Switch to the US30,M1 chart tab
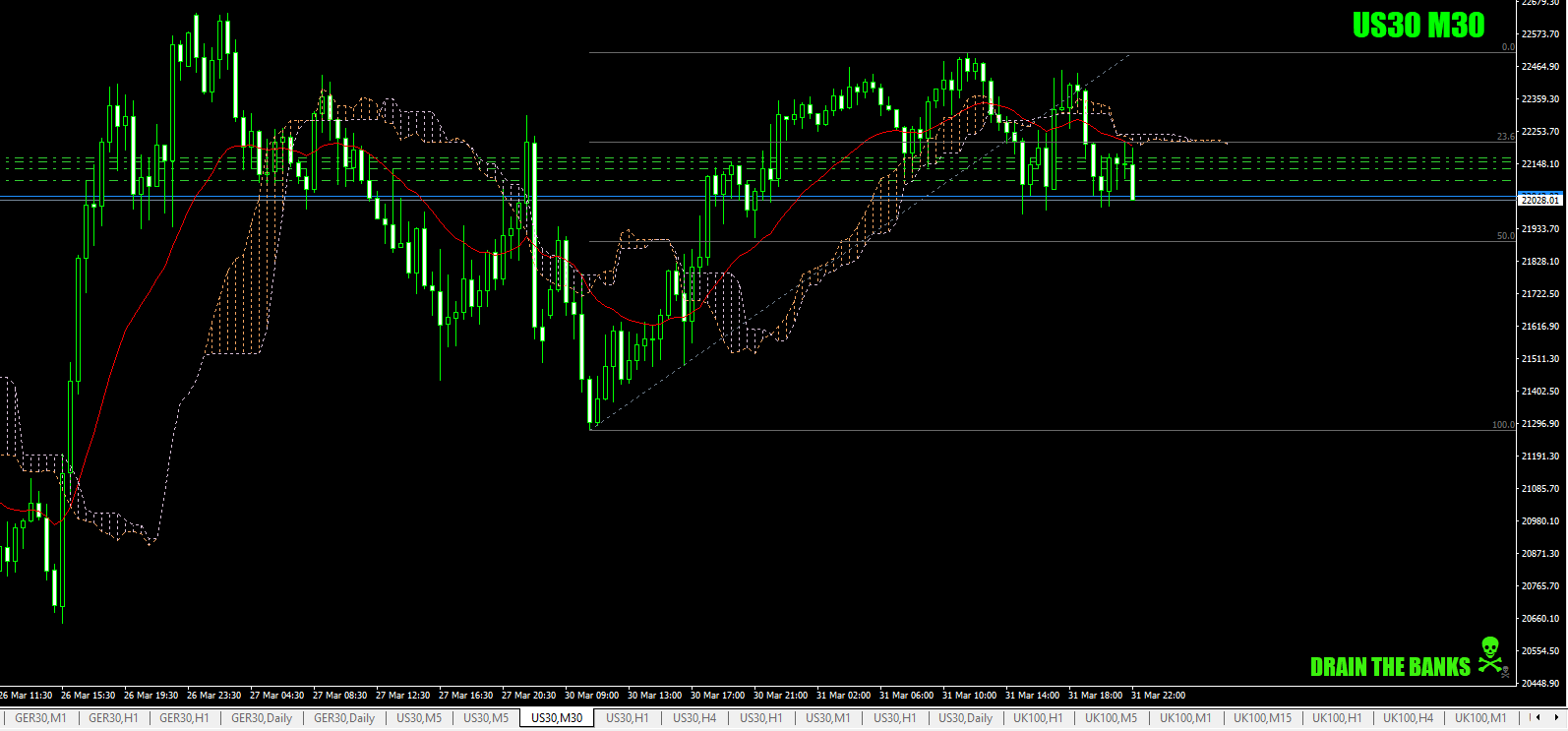The height and width of the screenshot is (731, 1568). tap(828, 718)
